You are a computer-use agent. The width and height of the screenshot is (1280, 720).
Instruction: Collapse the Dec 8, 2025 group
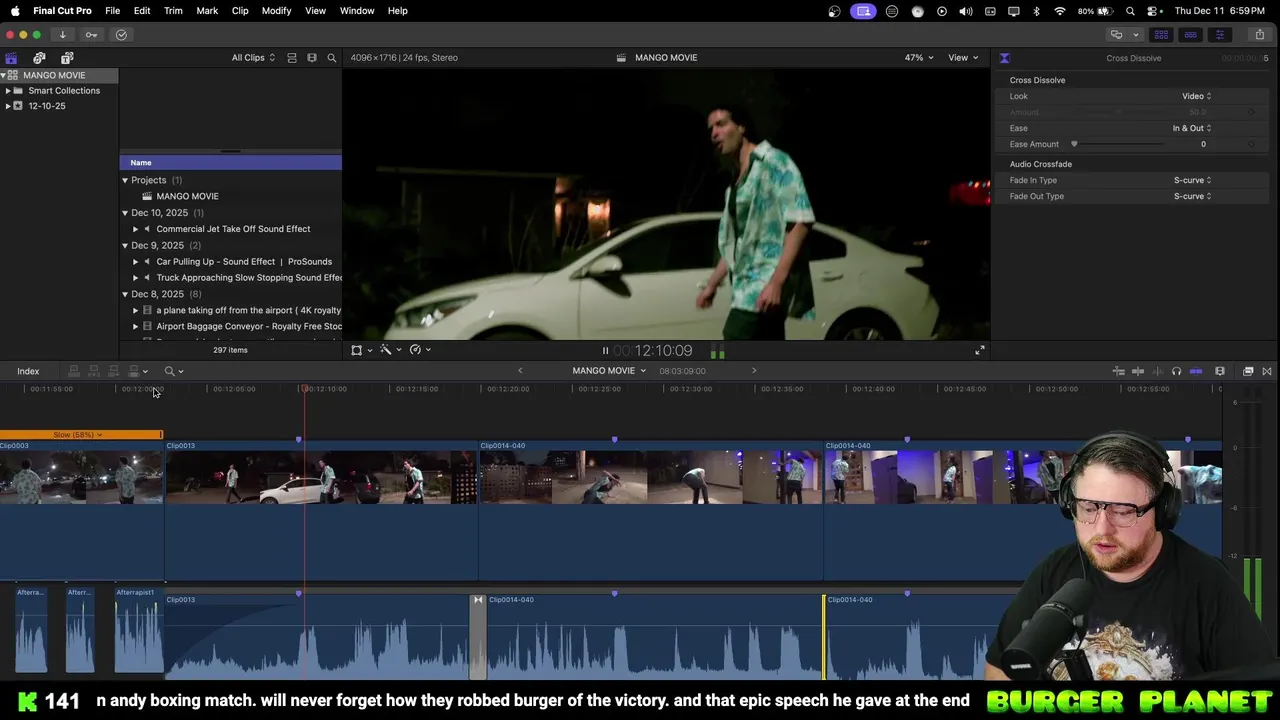click(x=125, y=294)
